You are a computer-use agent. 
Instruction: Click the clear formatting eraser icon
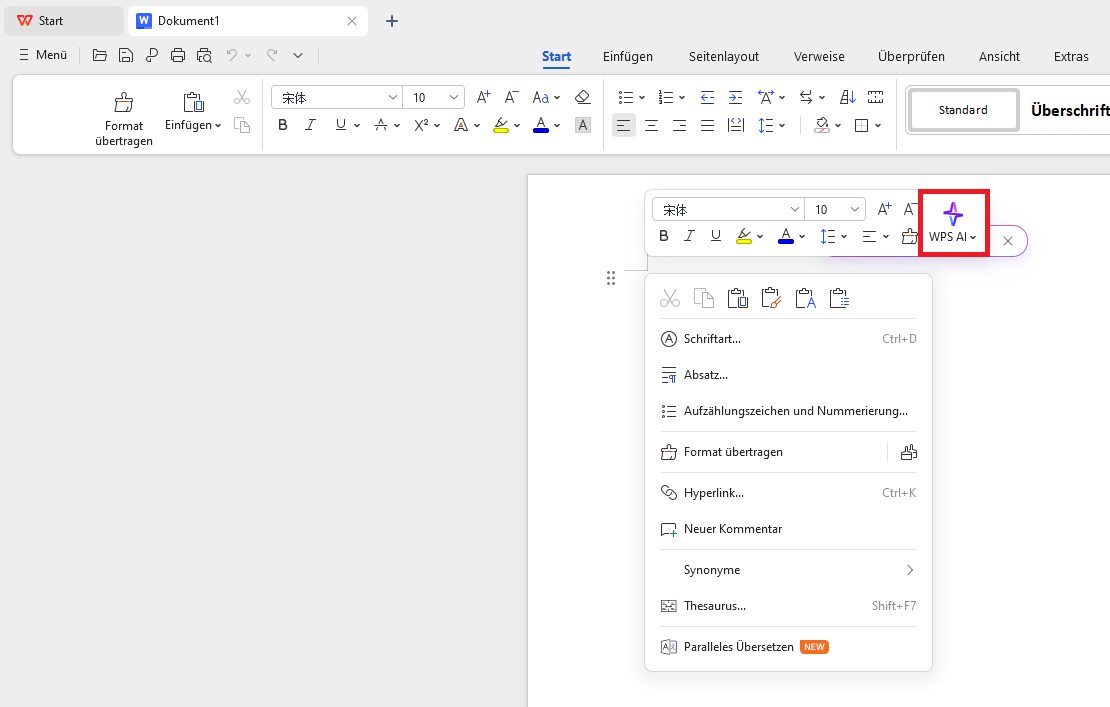(x=583, y=97)
